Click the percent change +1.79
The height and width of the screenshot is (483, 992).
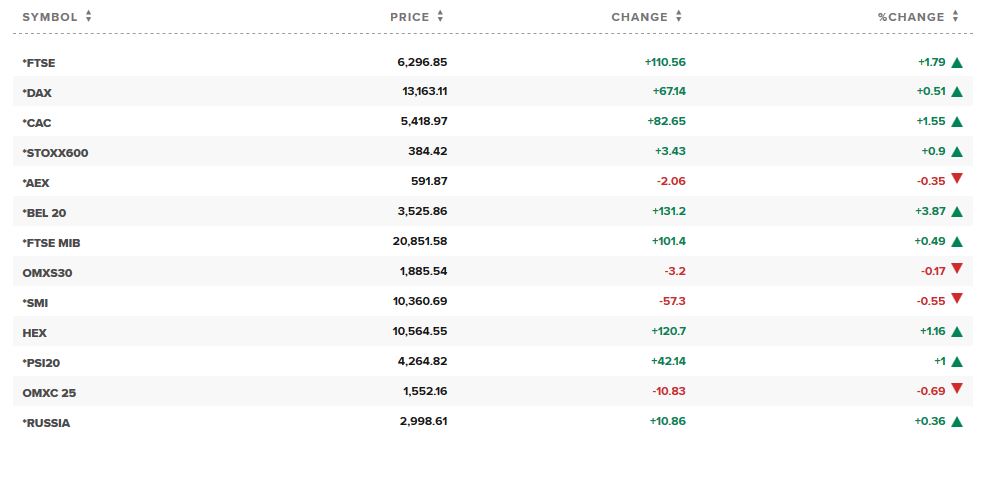click(x=931, y=62)
